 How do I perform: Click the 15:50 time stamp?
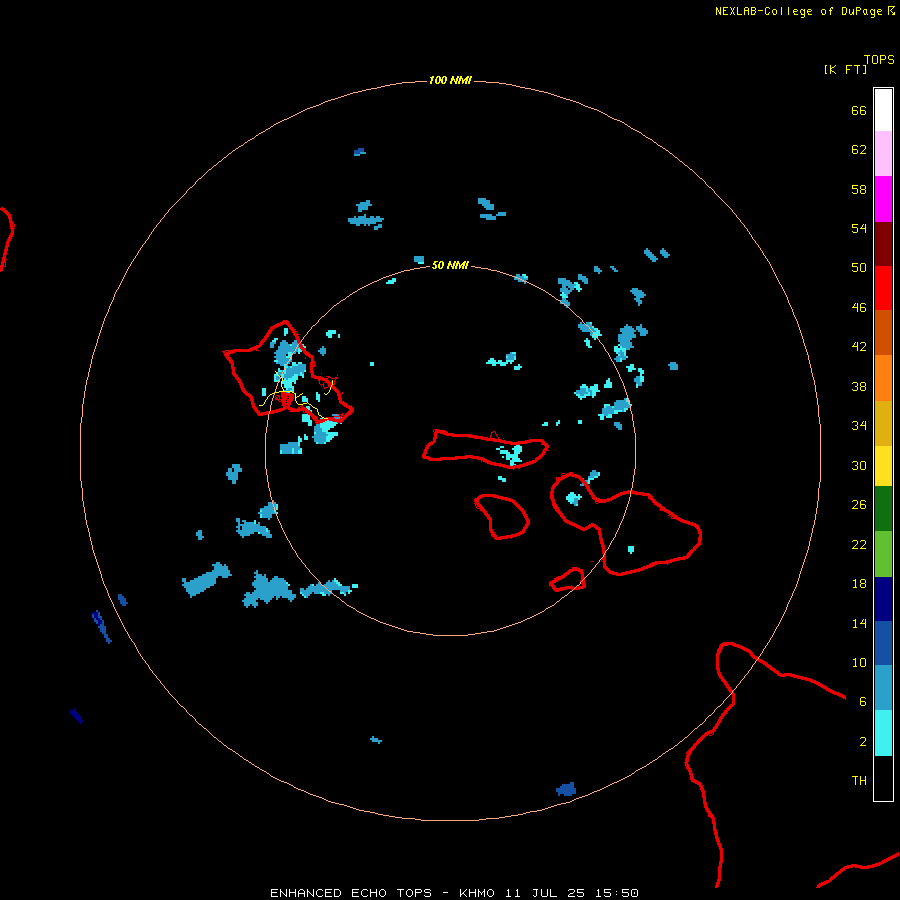tap(617, 893)
